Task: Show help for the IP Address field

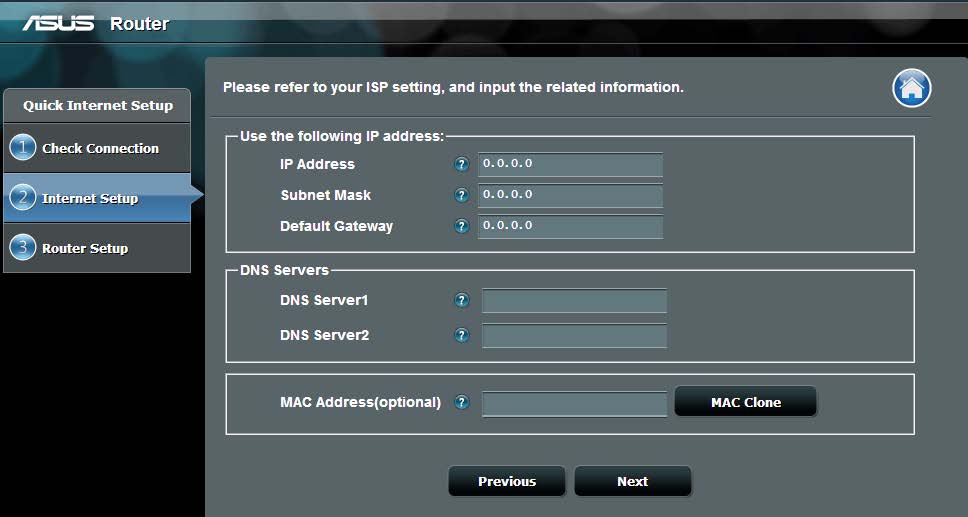Action: [461, 164]
